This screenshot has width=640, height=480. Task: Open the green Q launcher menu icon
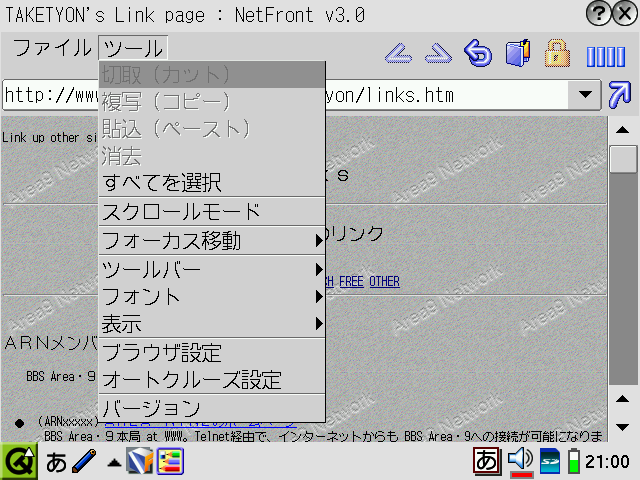click(19, 462)
